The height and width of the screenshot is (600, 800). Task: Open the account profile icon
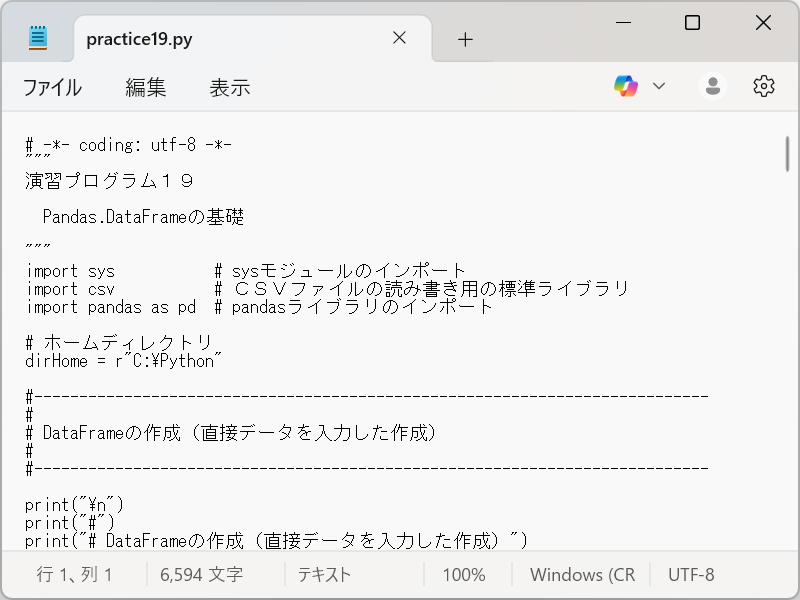[712, 85]
